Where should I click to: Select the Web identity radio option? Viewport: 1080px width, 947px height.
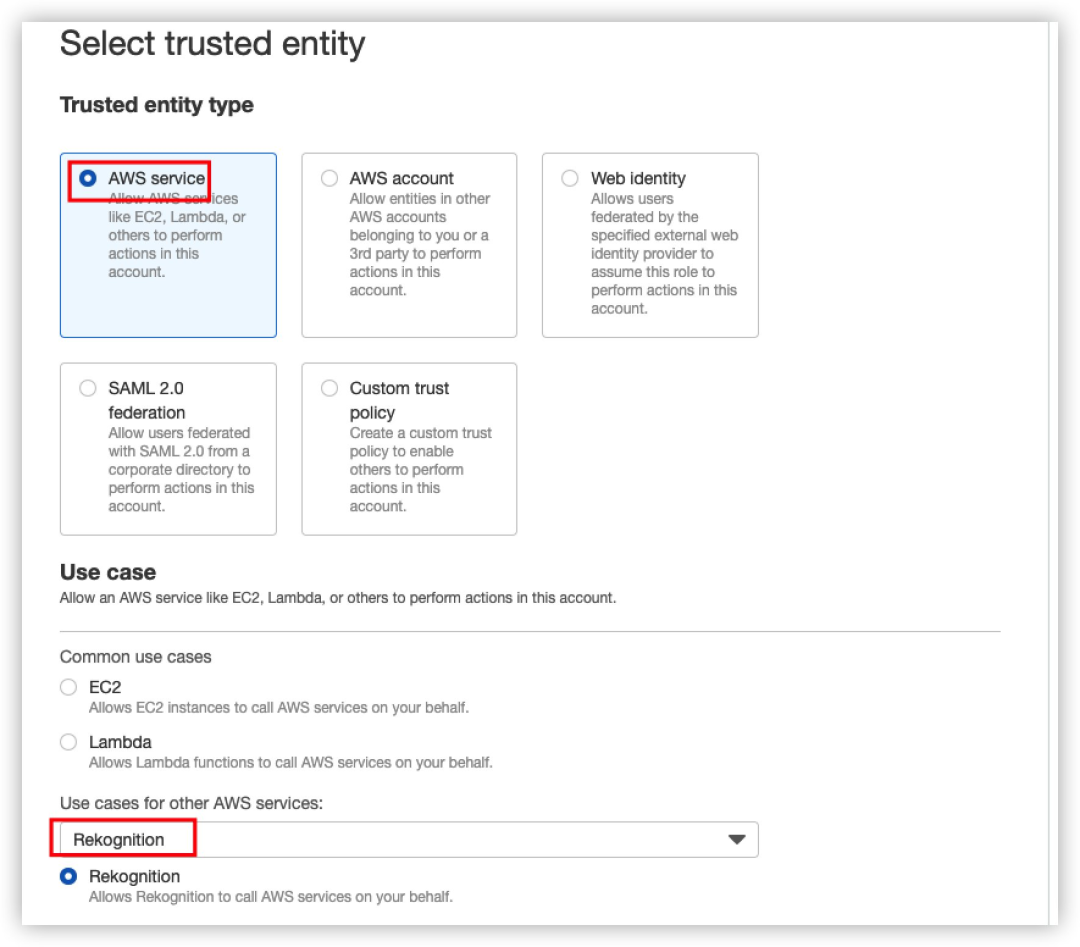[x=570, y=178]
